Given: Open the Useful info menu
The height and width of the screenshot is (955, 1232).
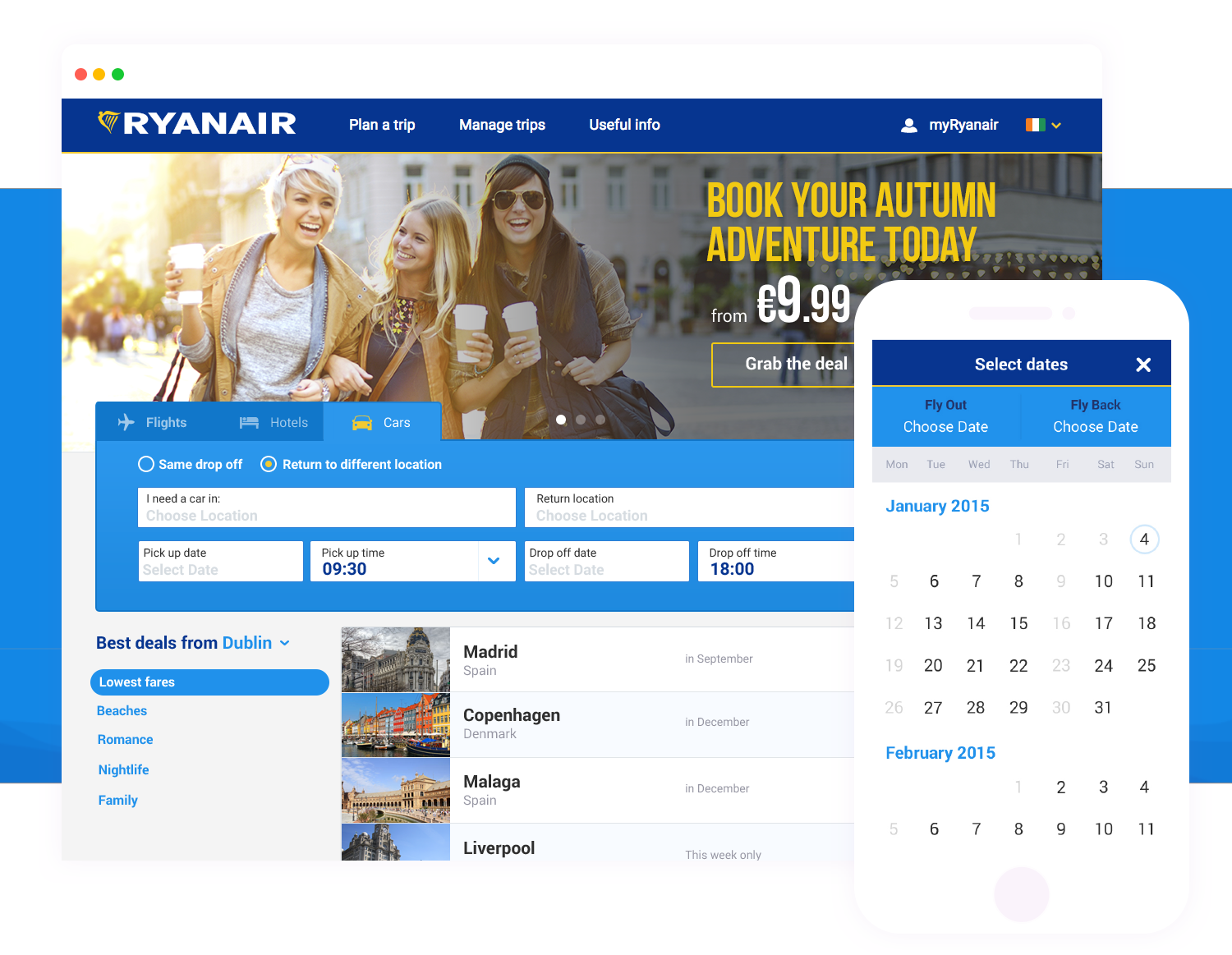Looking at the screenshot, I should [624, 125].
